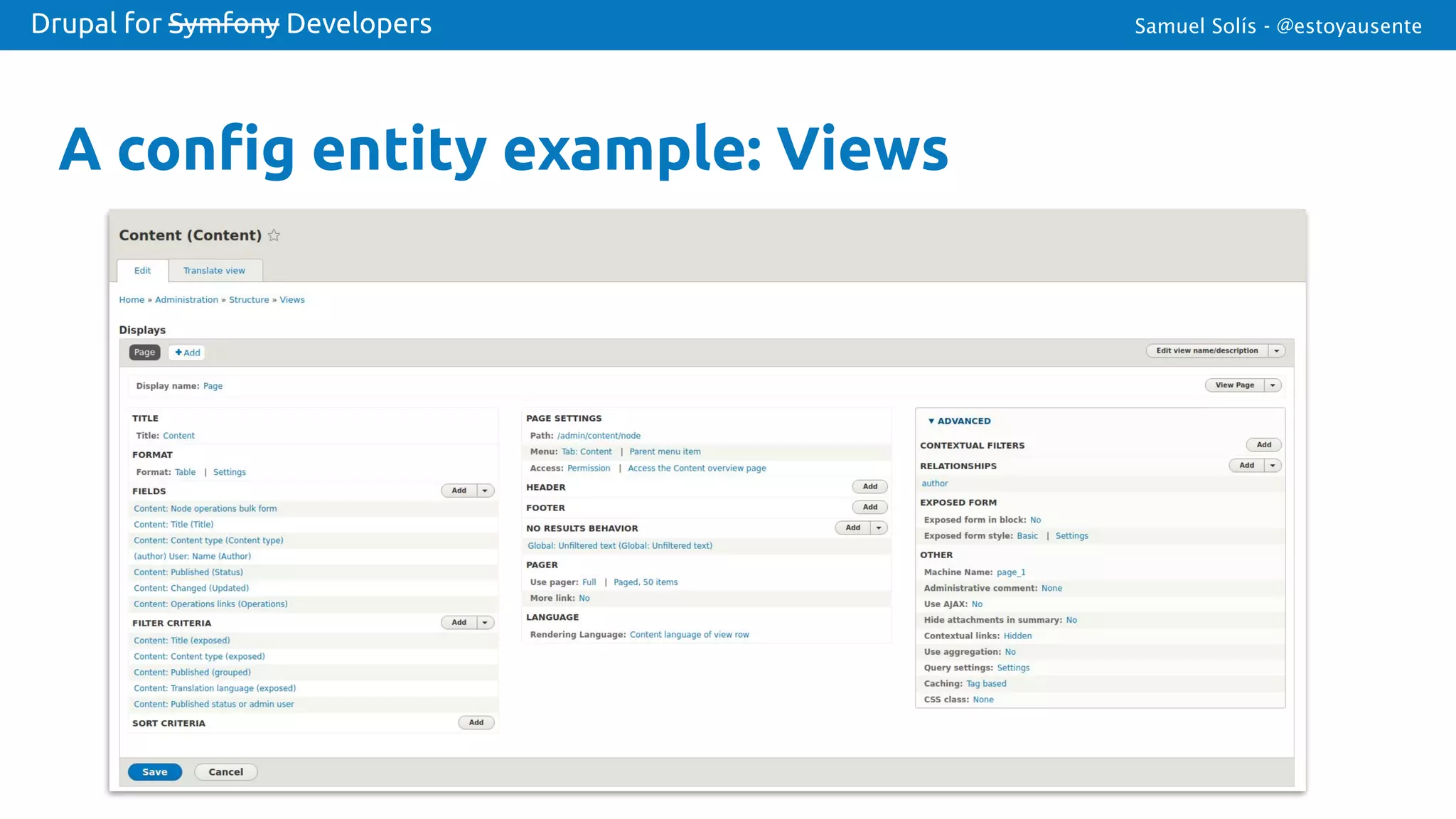Switch to the Translate view tab
This screenshot has height=819, width=1456.
(214, 271)
